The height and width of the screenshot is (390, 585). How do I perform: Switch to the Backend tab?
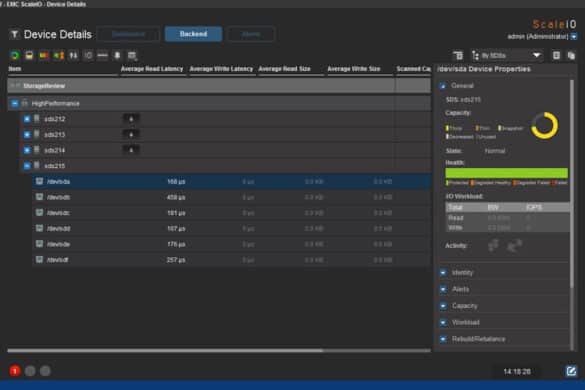pyautogui.click(x=193, y=34)
